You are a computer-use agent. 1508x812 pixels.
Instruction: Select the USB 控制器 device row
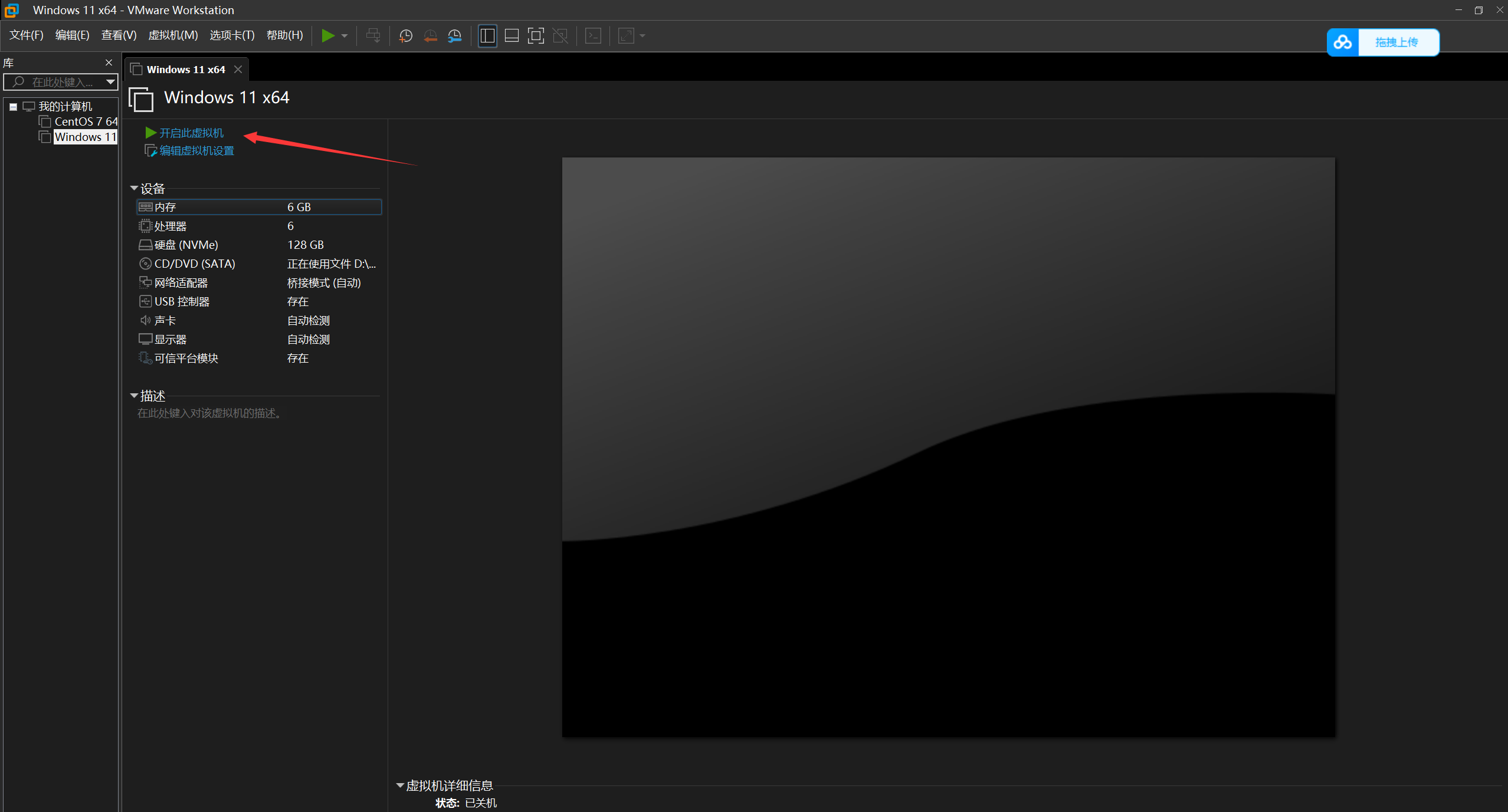point(259,301)
